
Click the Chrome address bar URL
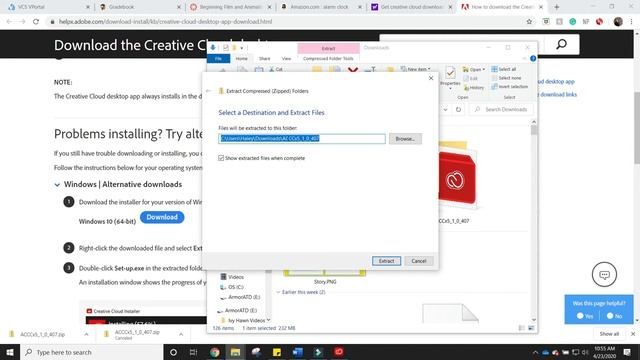(x=165, y=22)
